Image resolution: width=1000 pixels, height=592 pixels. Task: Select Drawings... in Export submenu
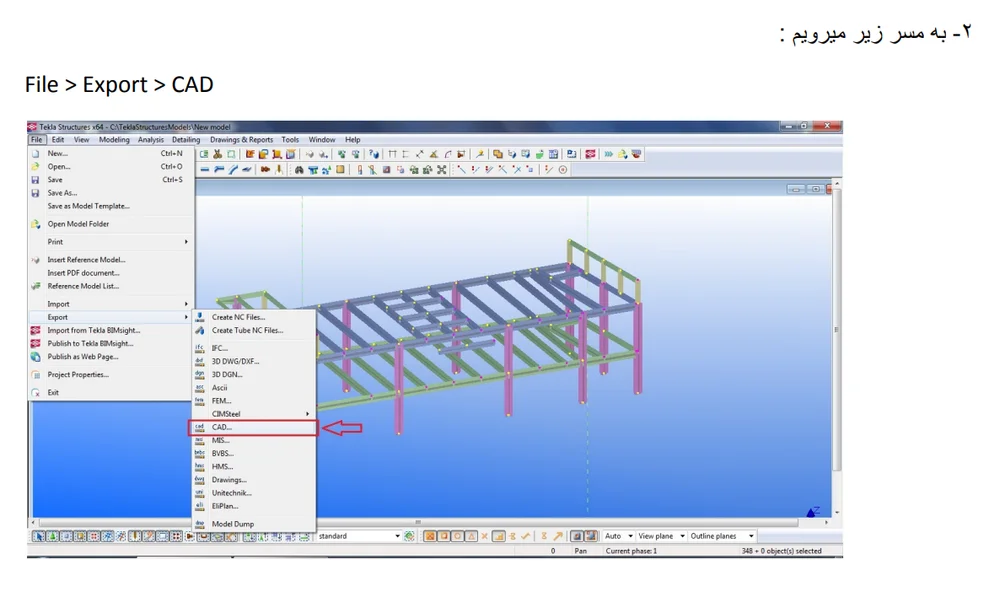[253, 480]
